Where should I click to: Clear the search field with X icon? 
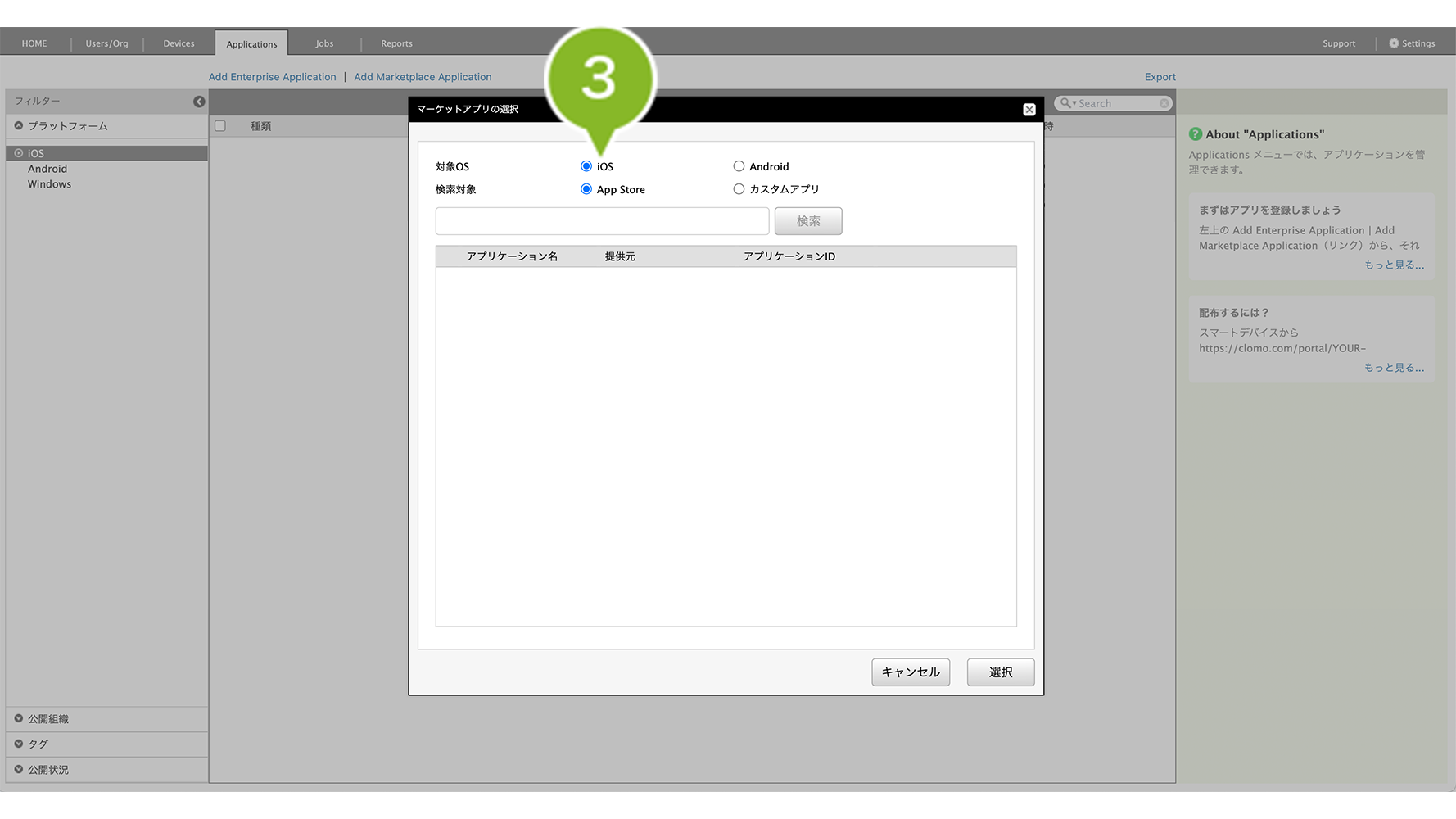[1164, 103]
